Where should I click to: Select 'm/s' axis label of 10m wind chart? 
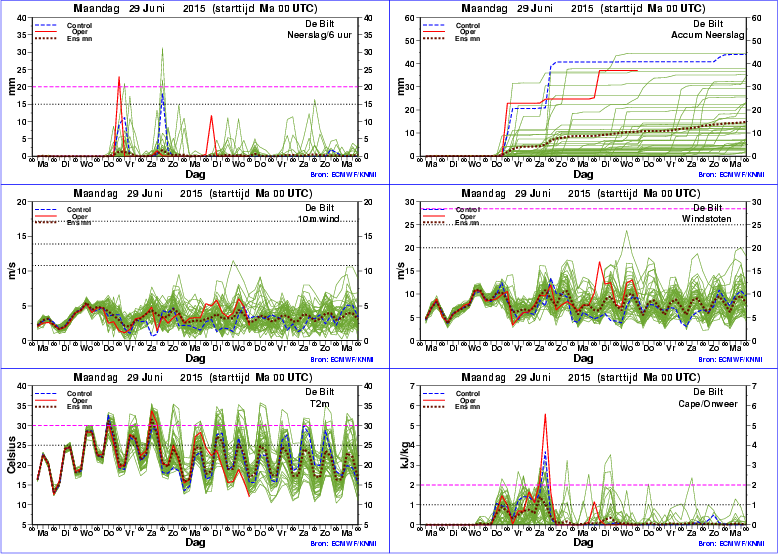[12, 271]
